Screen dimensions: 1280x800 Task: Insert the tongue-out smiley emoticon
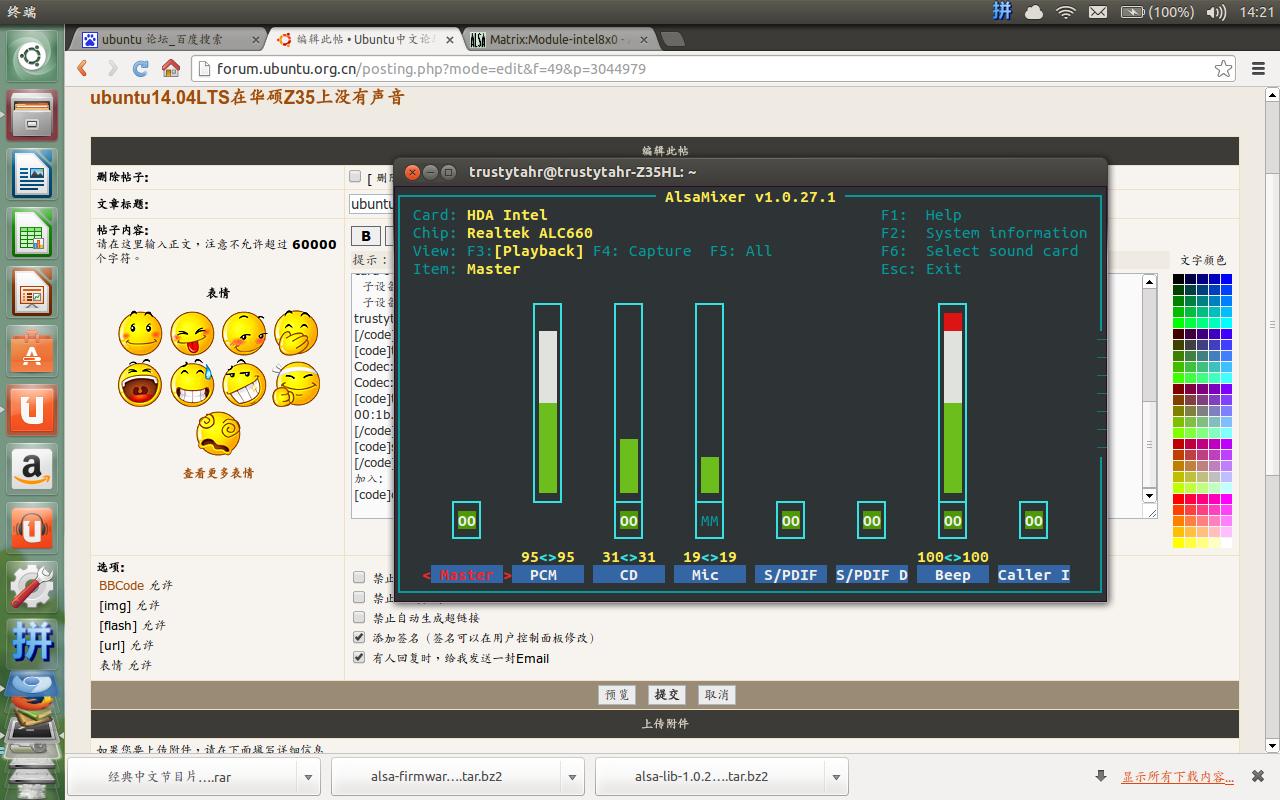tap(192, 333)
